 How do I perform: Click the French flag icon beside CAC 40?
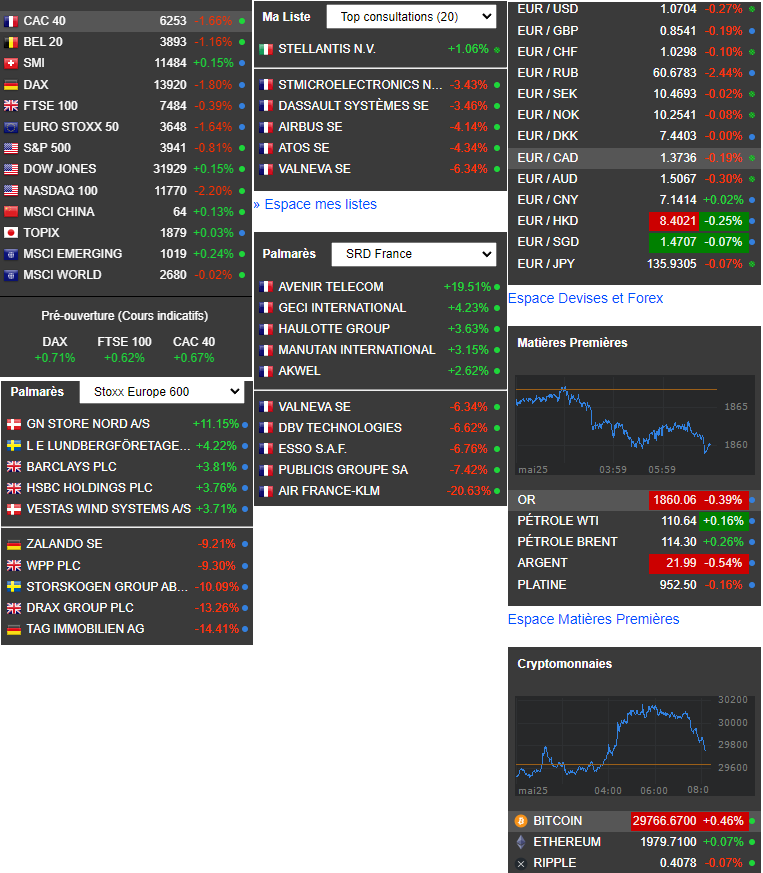click(11, 21)
